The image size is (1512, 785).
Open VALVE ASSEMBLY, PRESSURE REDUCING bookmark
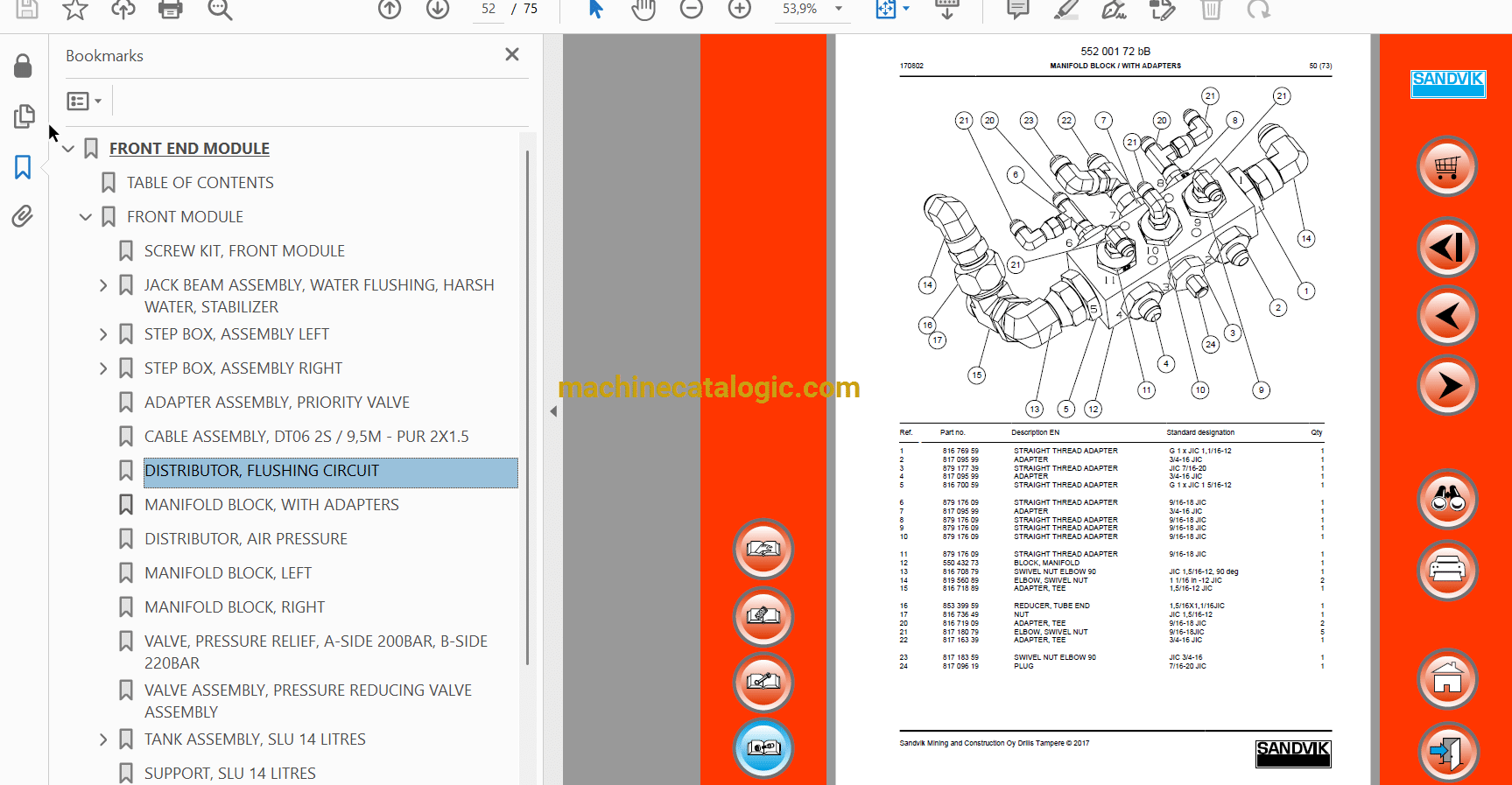click(x=308, y=701)
